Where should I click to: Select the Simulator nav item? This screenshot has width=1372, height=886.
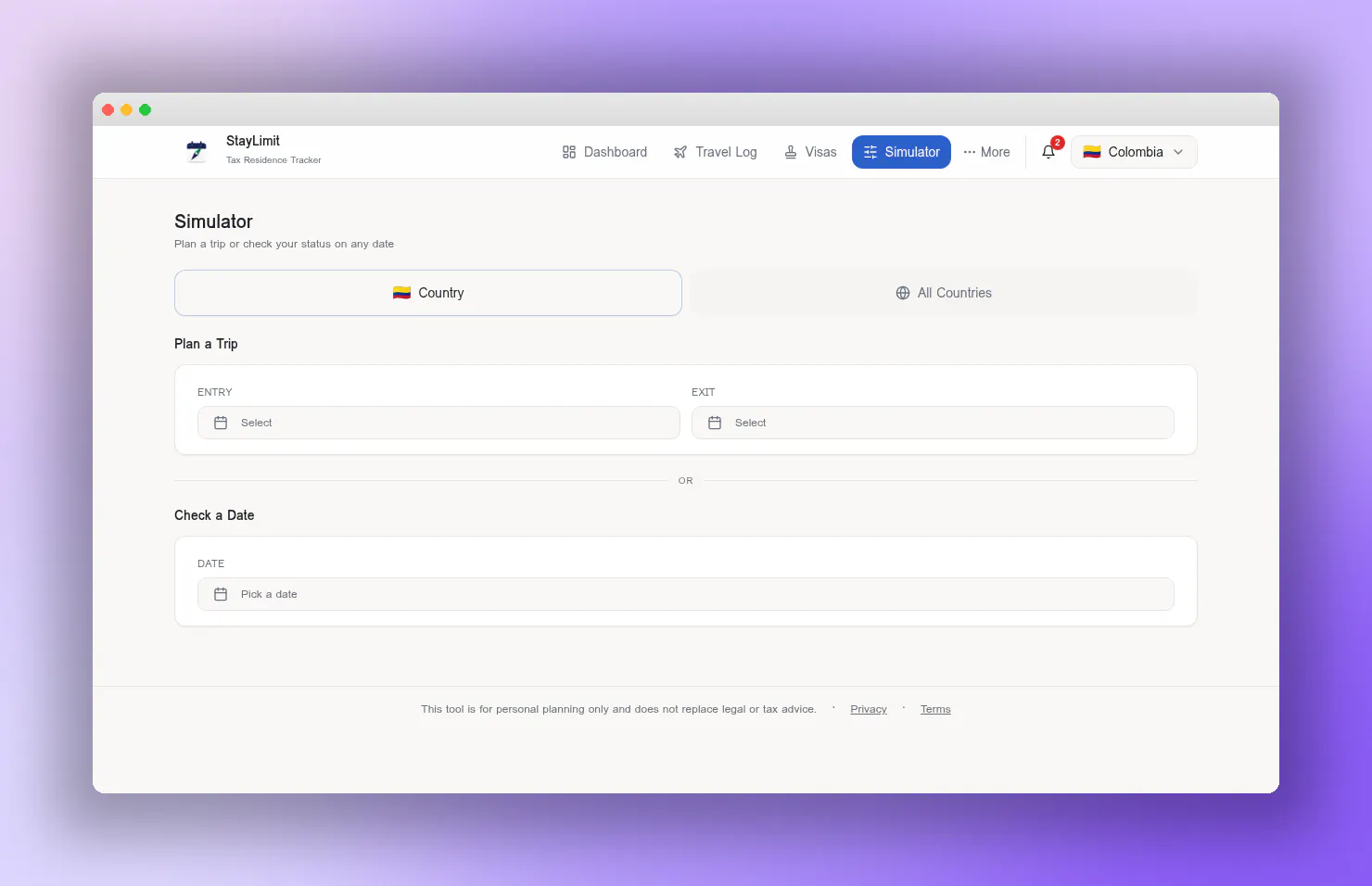(901, 152)
